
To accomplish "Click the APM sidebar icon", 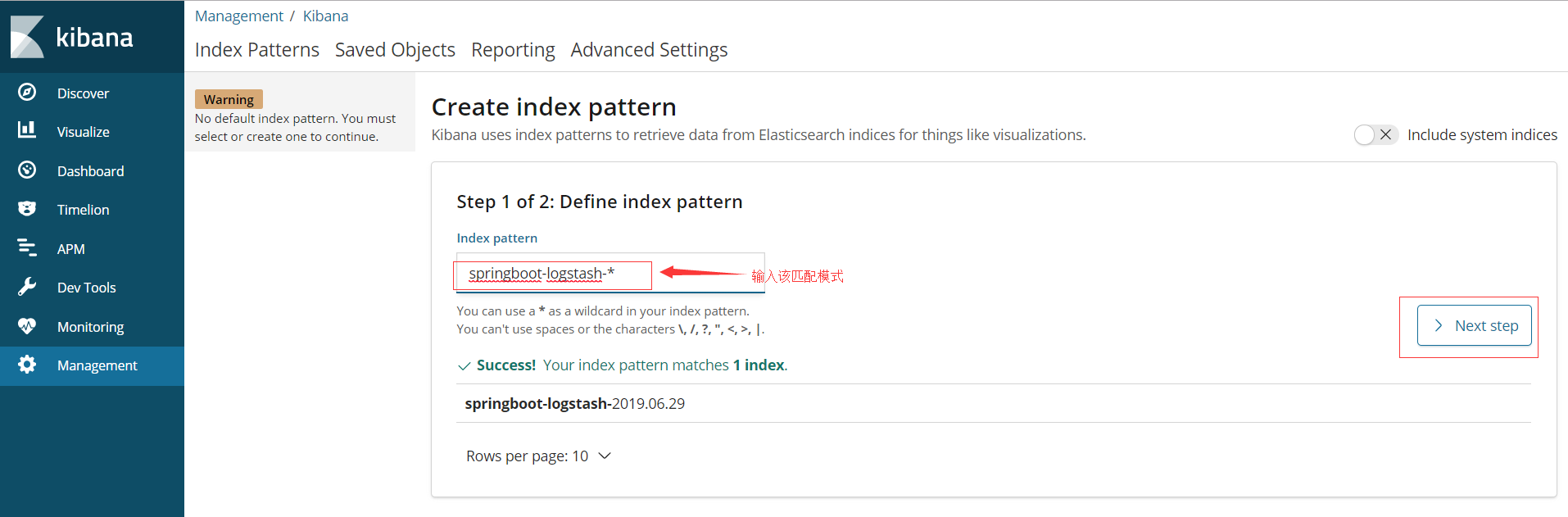I will (x=27, y=248).
